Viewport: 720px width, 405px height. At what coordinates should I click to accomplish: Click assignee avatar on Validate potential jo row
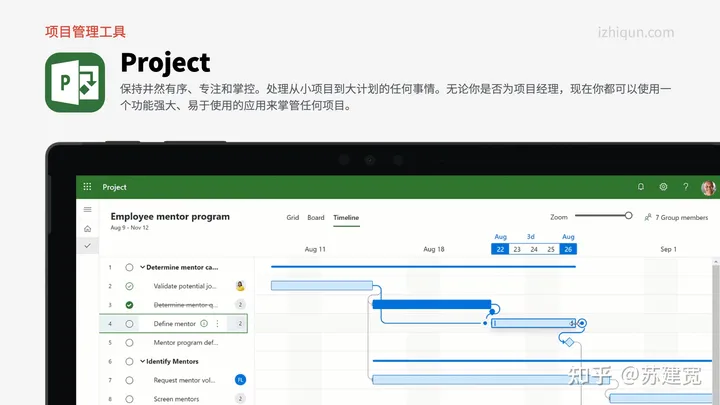coord(240,286)
